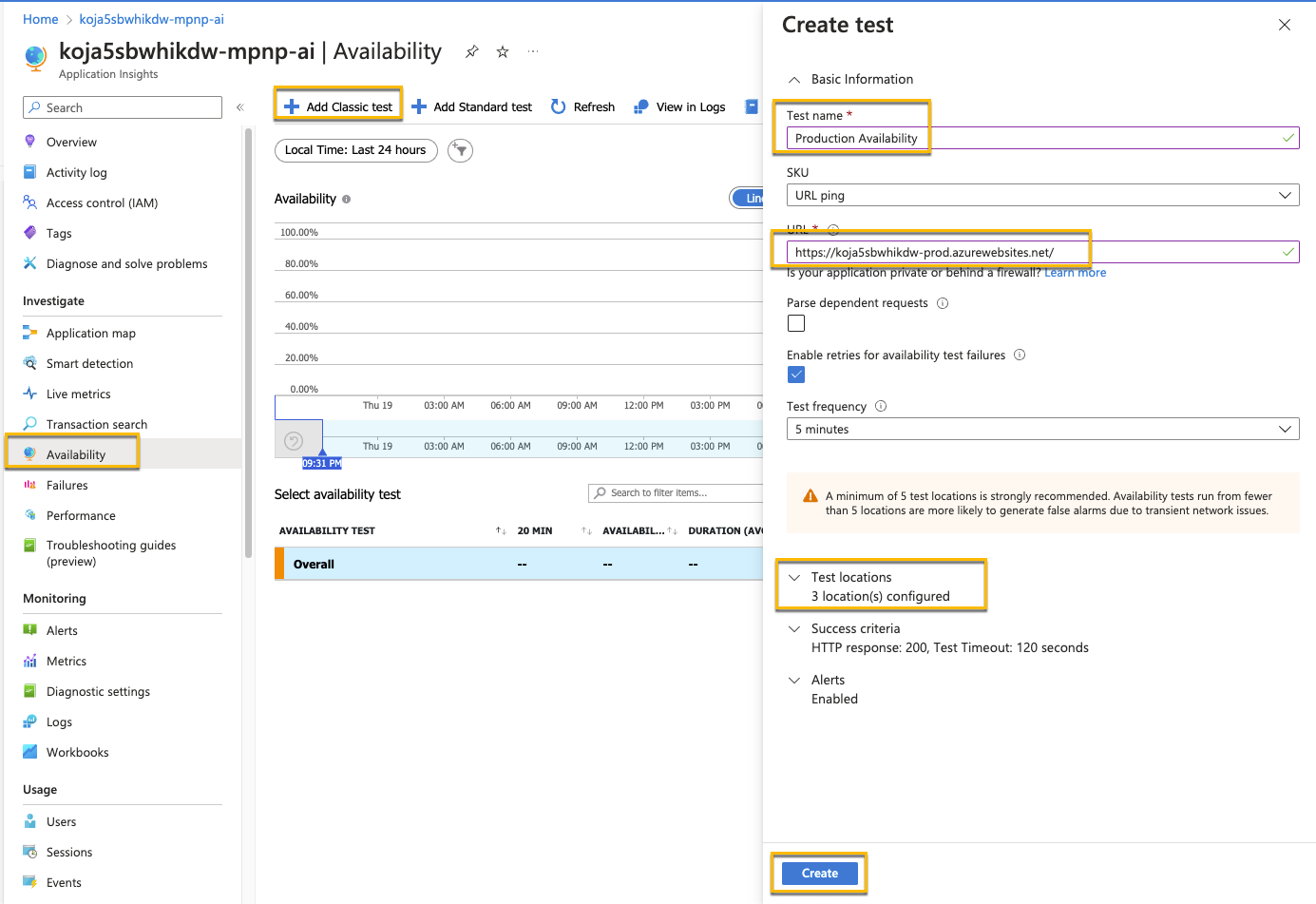Click info icon beside Test frequency
The height and width of the screenshot is (904, 1316).
[x=881, y=406]
